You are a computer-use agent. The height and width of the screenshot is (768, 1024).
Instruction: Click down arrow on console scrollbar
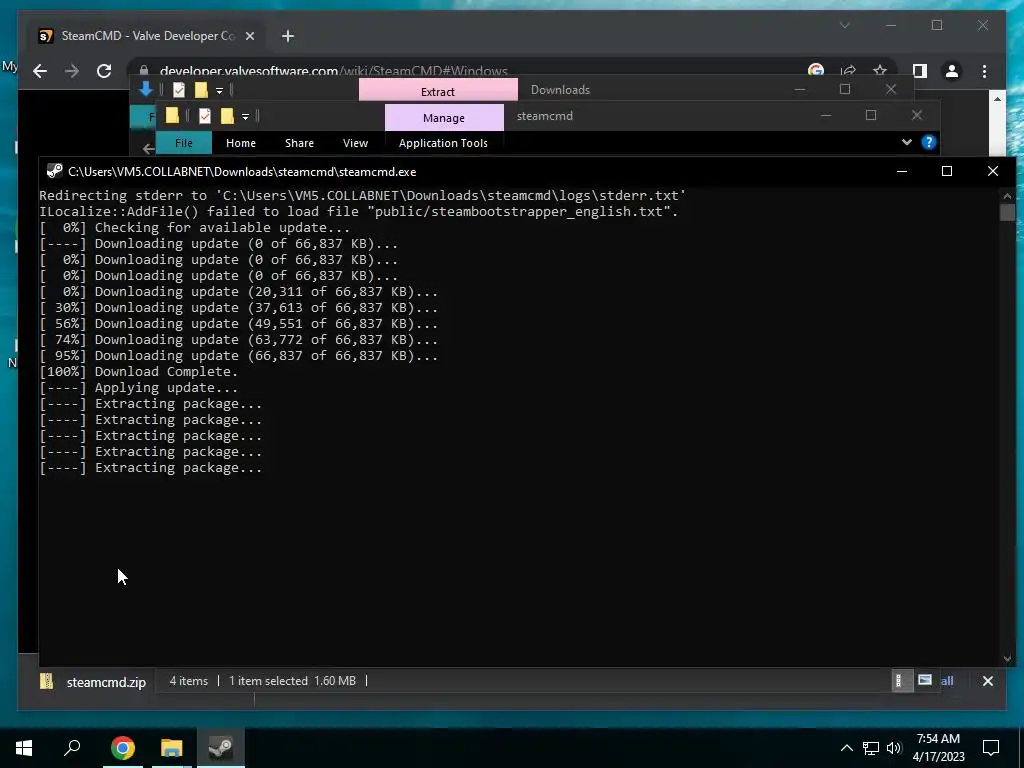1007,658
